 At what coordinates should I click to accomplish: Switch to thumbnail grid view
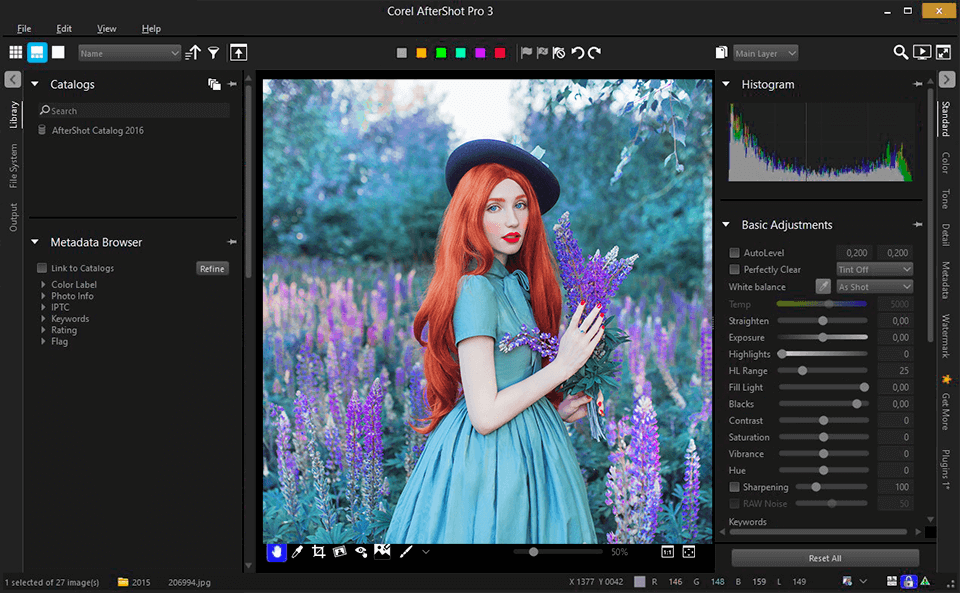click(x=16, y=52)
